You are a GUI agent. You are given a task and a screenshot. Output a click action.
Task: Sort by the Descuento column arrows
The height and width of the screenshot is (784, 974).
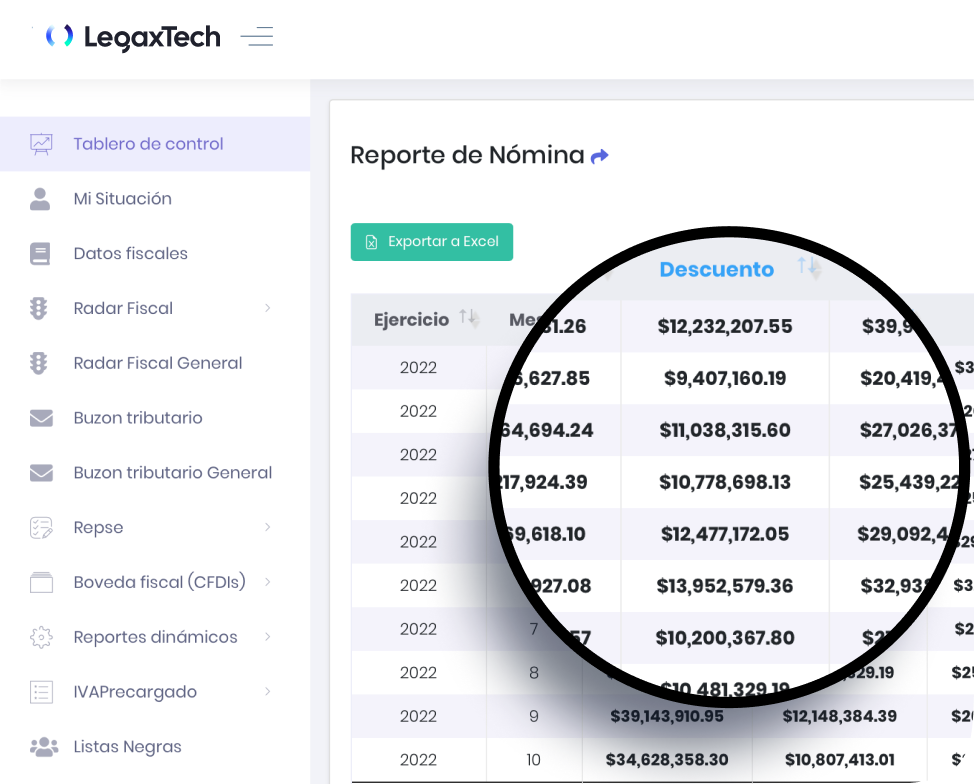click(x=808, y=267)
